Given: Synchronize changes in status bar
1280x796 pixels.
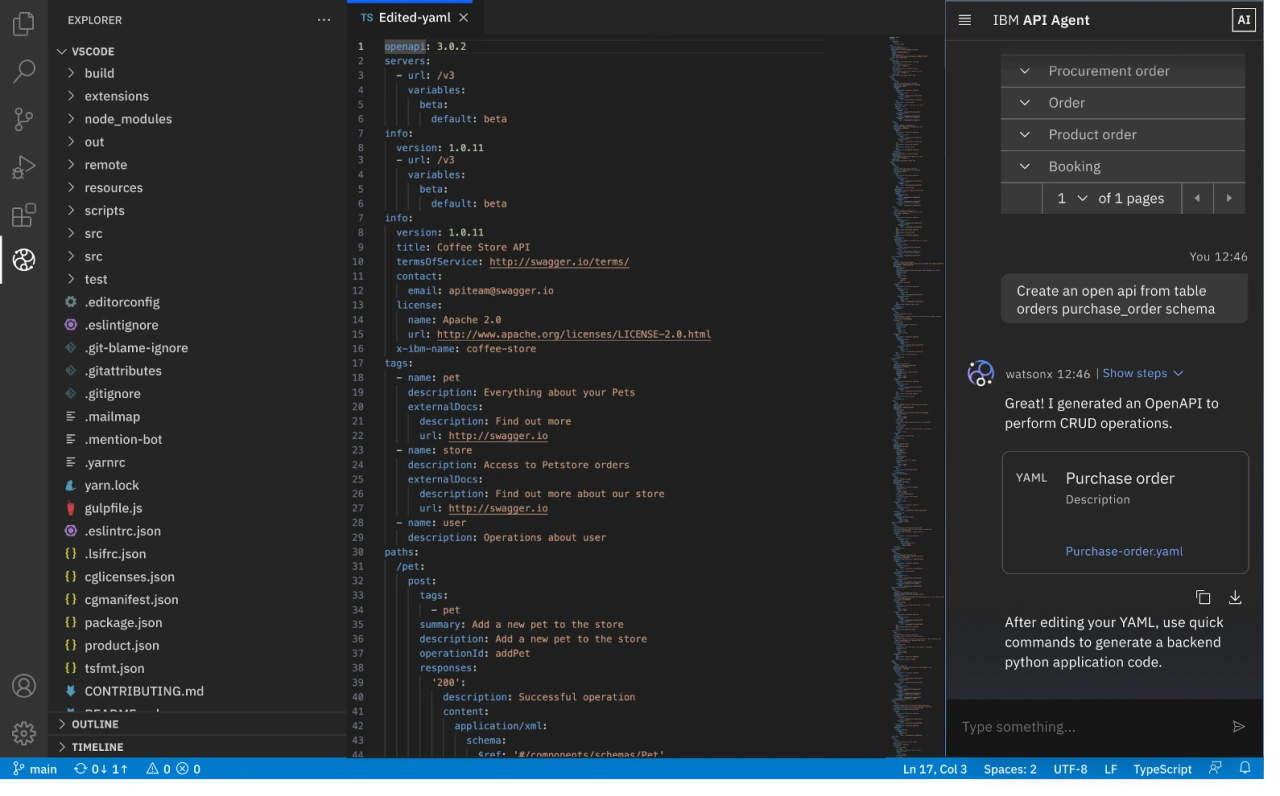Looking at the screenshot, I should pos(101,769).
